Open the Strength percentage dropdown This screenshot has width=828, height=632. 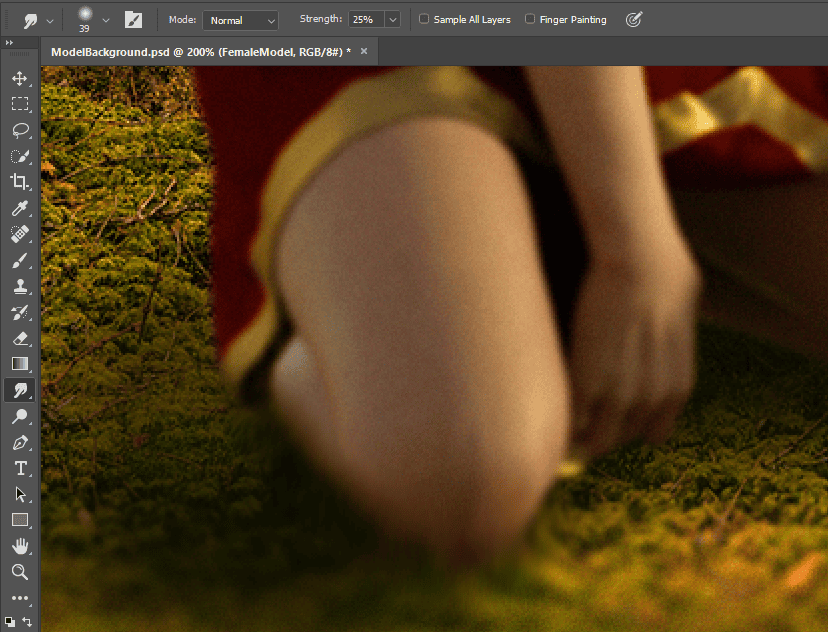click(x=374, y=18)
